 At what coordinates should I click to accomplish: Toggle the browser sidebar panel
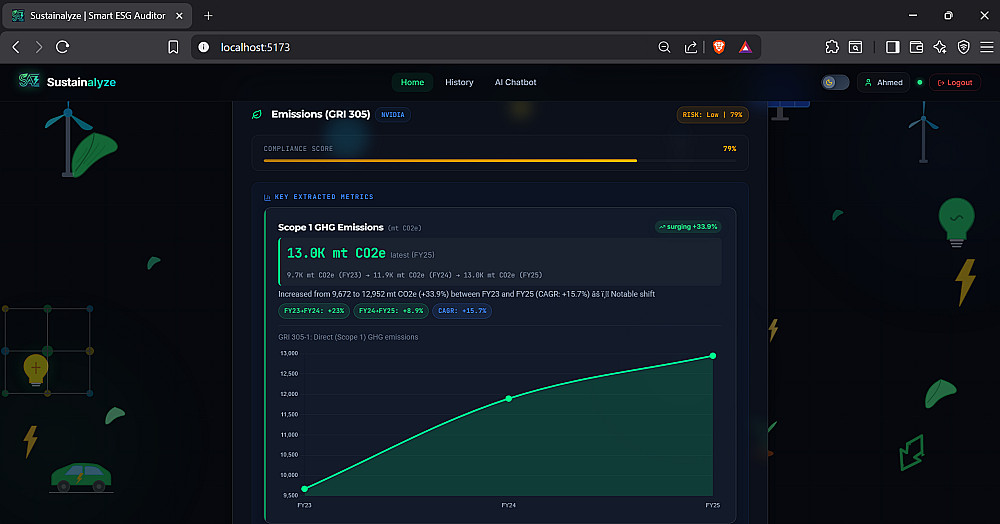(x=892, y=47)
